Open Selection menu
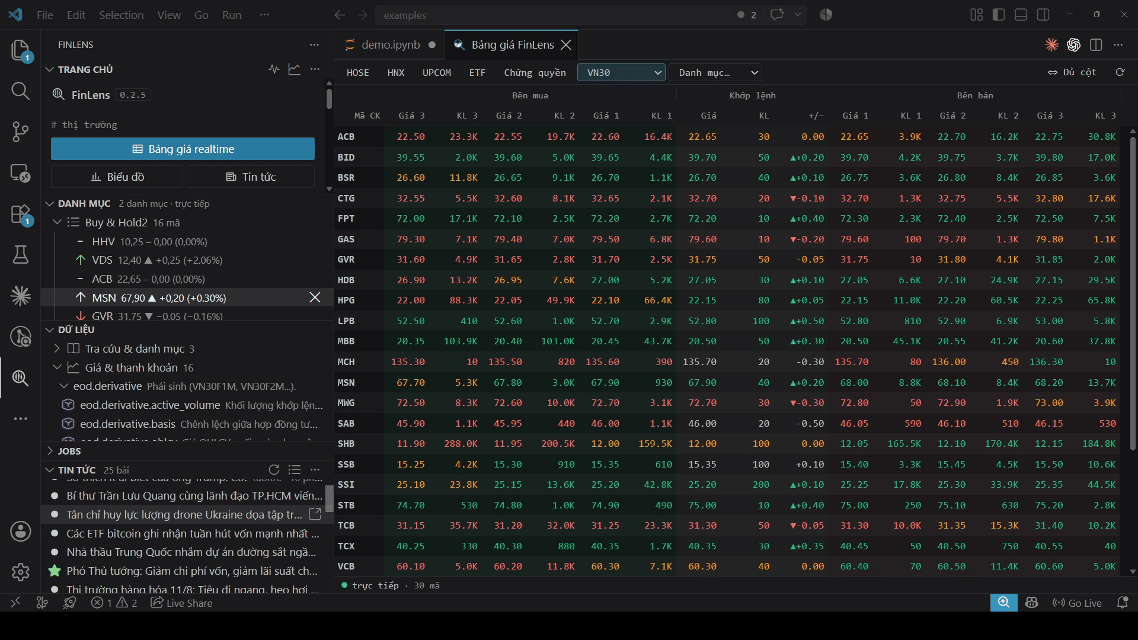Viewport: 1138px width, 640px height. tap(121, 15)
